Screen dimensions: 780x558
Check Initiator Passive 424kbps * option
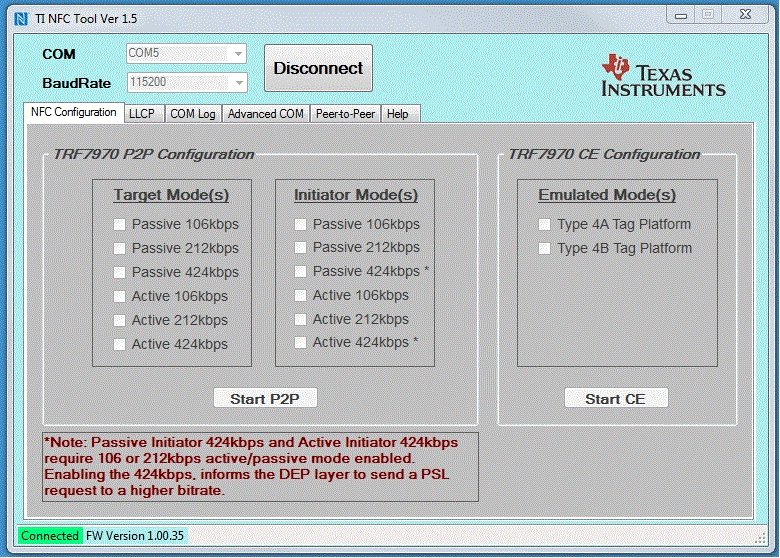[300, 271]
